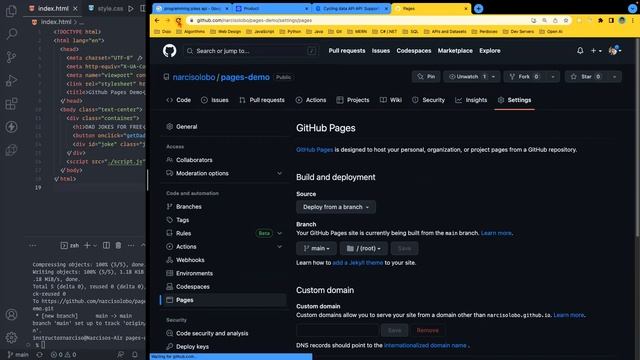Click main branch in VS Code status bar
640x360 pixels.
(18, 355)
